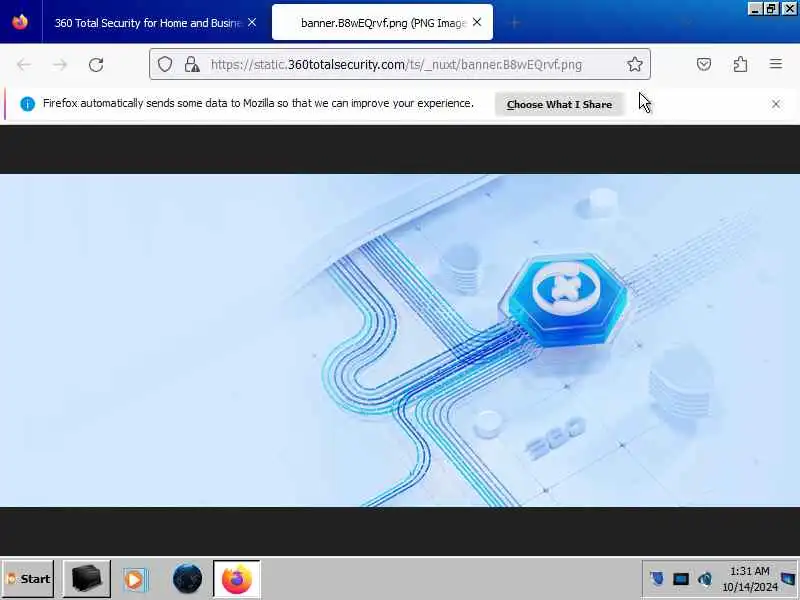The width and height of the screenshot is (800, 600).
Task: Minimize the Firefox window
Action: pyautogui.click(x=756, y=9)
